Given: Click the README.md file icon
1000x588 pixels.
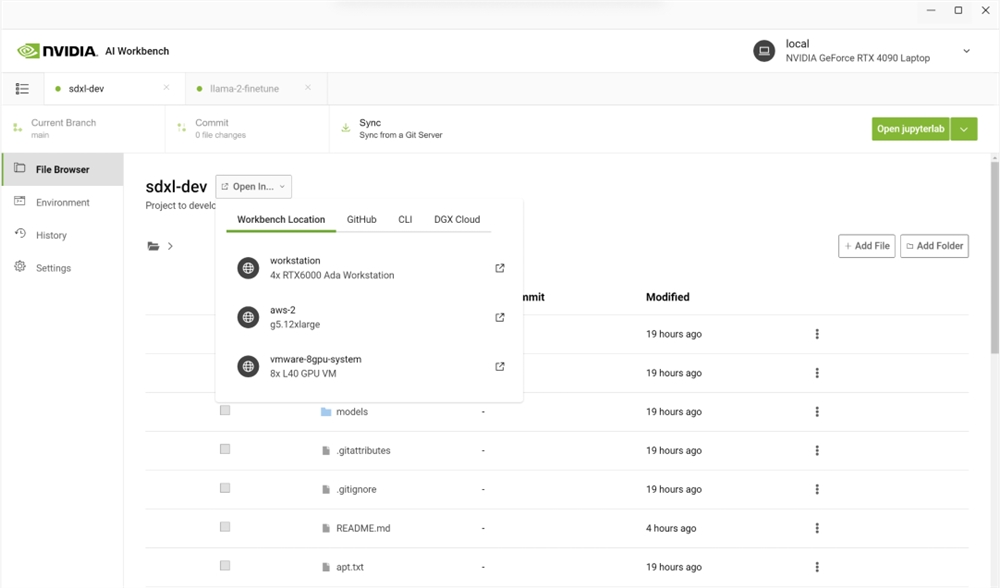Looking at the screenshot, I should [326, 528].
